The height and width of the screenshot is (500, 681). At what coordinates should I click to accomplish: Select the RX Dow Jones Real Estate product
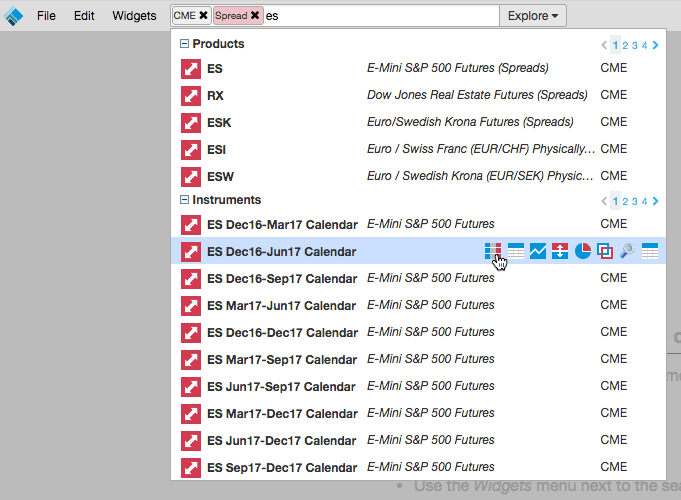point(418,95)
